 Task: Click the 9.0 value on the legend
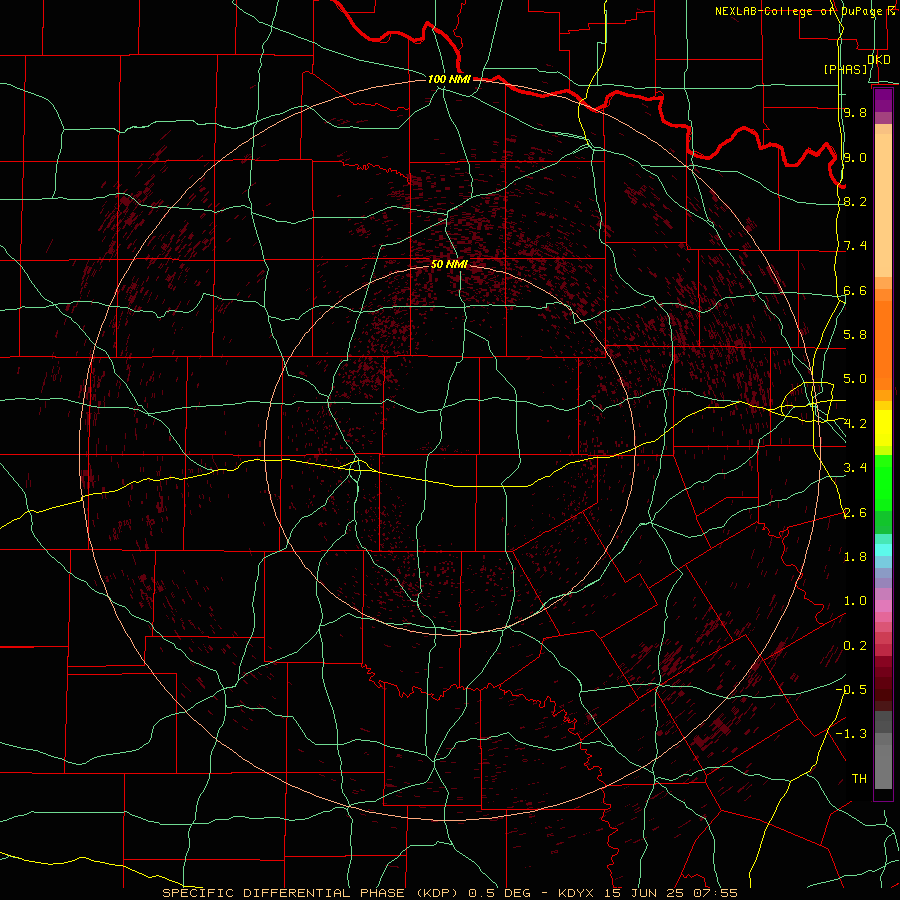855,157
